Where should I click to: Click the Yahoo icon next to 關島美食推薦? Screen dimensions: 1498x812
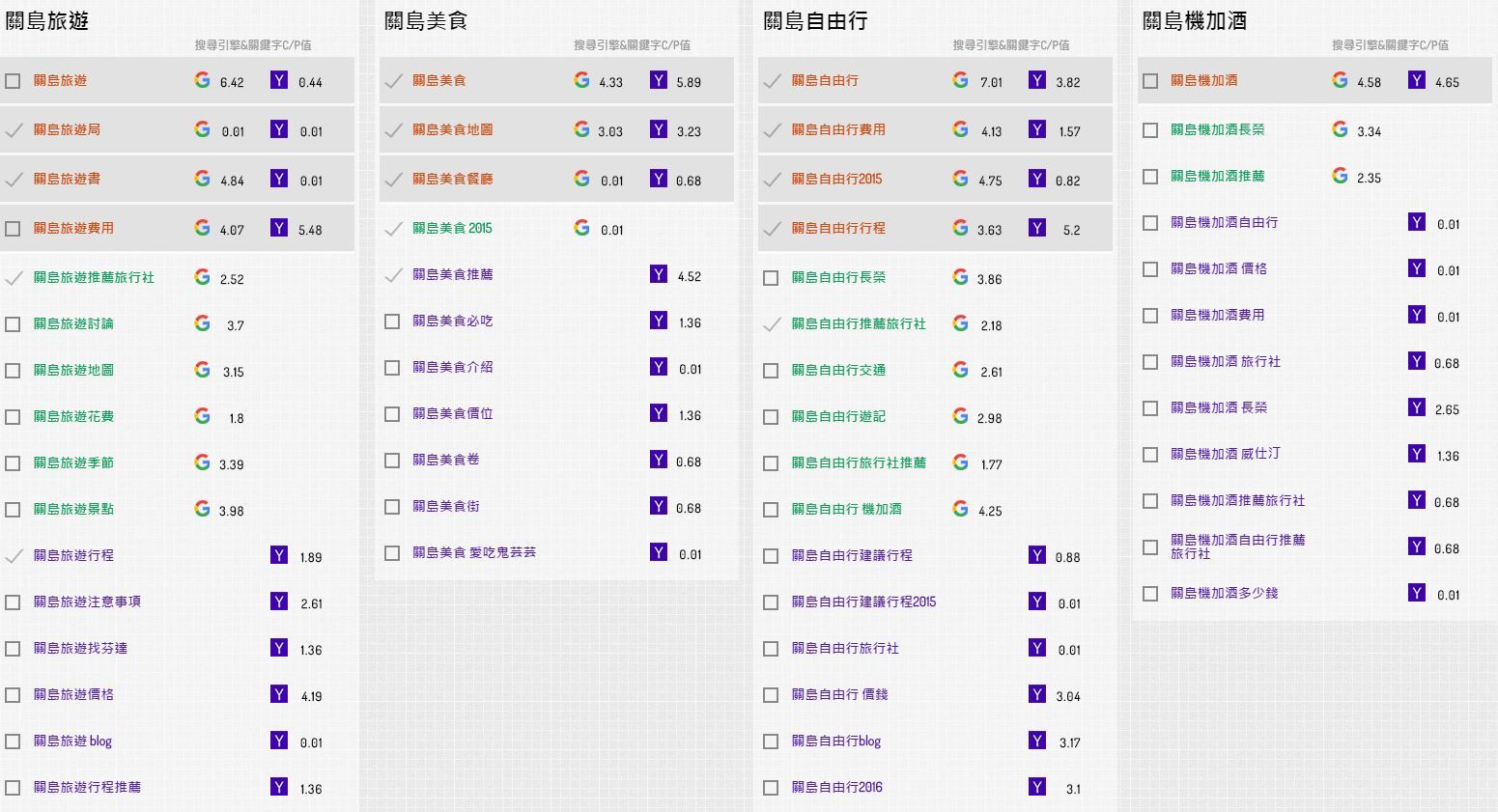658,274
